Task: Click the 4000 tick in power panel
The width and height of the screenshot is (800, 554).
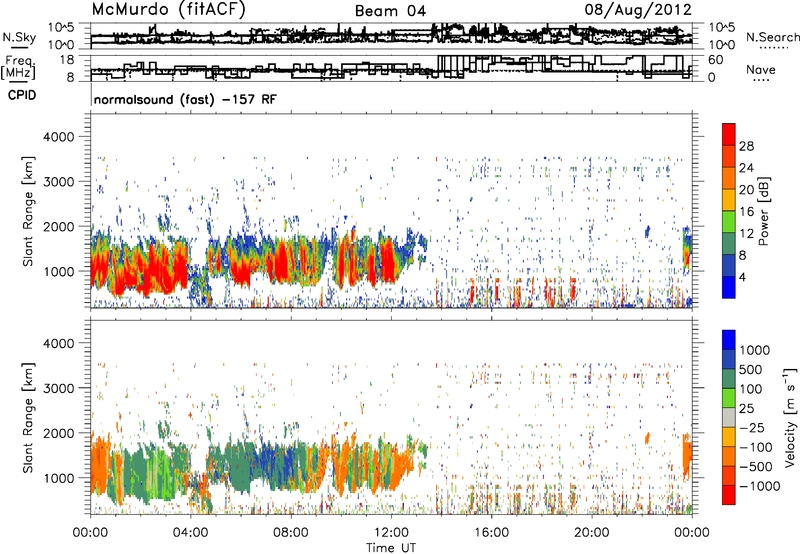Action: coord(59,137)
